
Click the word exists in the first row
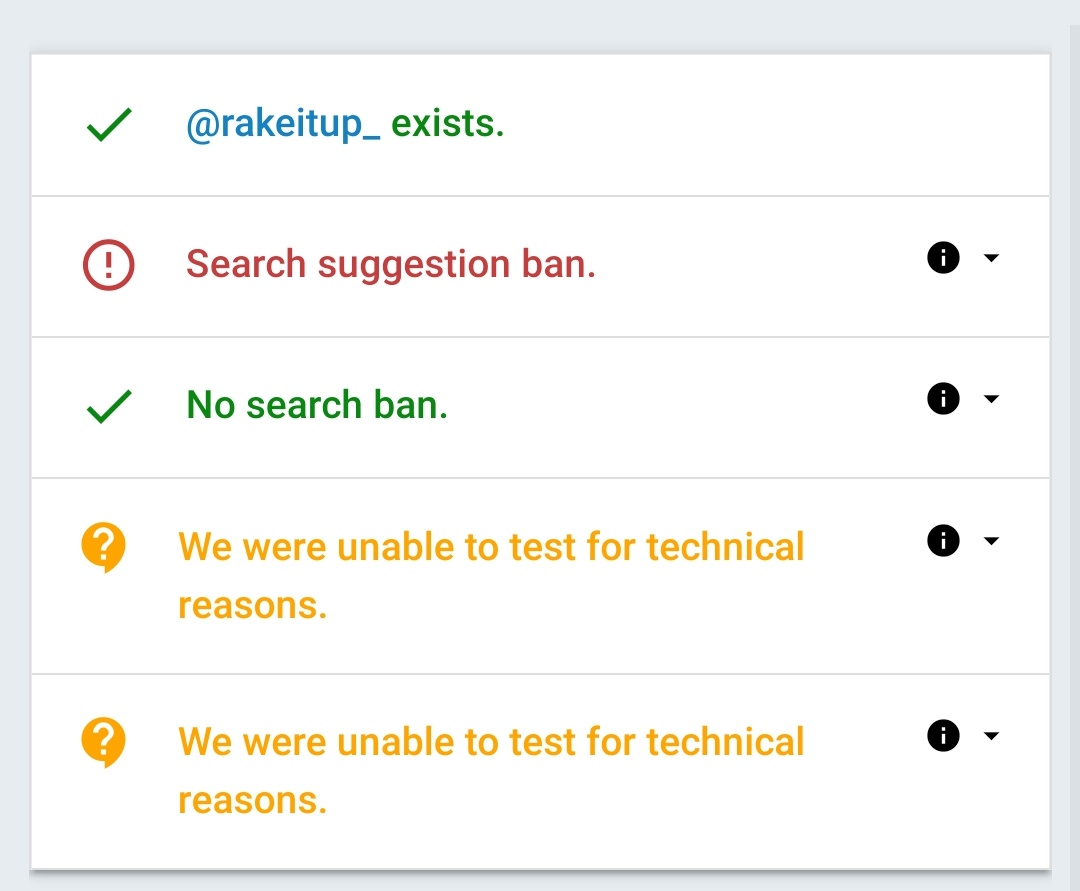pyautogui.click(x=448, y=124)
